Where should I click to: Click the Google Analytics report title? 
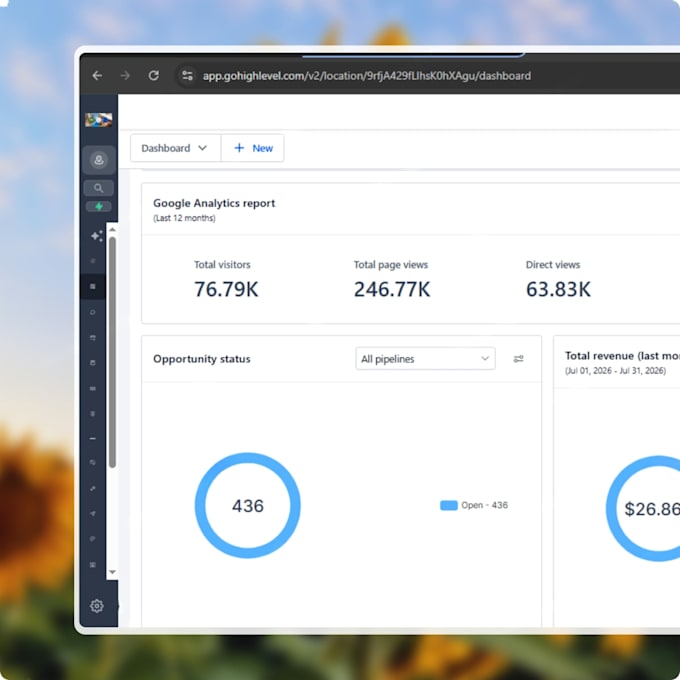(214, 203)
